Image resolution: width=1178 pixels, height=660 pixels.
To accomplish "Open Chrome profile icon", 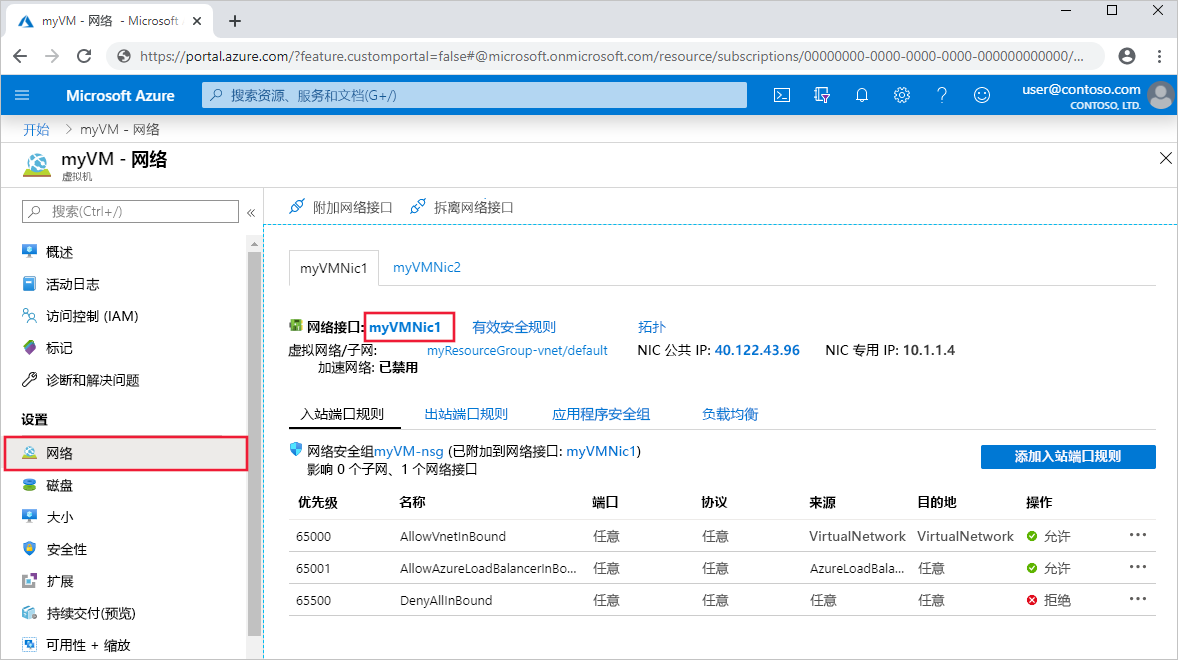I will point(1127,56).
